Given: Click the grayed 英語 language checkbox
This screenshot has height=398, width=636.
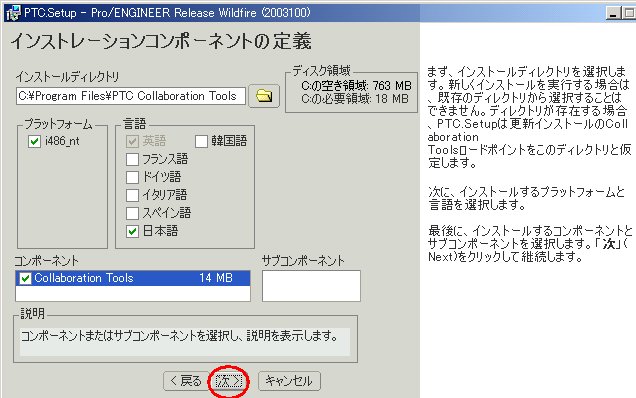Looking at the screenshot, I should pyautogui.click(x=132, y=142).
